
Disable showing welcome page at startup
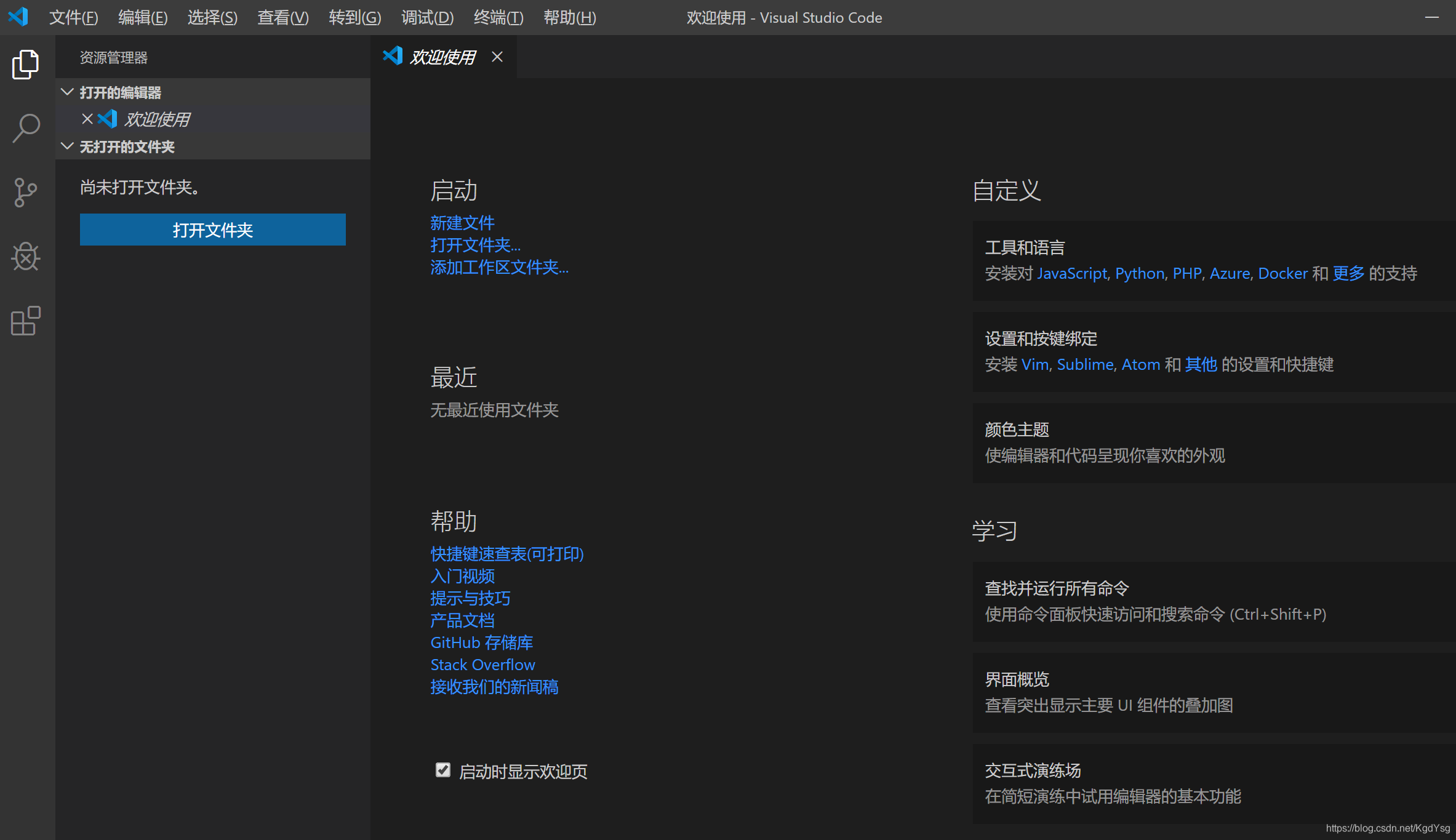443,770
